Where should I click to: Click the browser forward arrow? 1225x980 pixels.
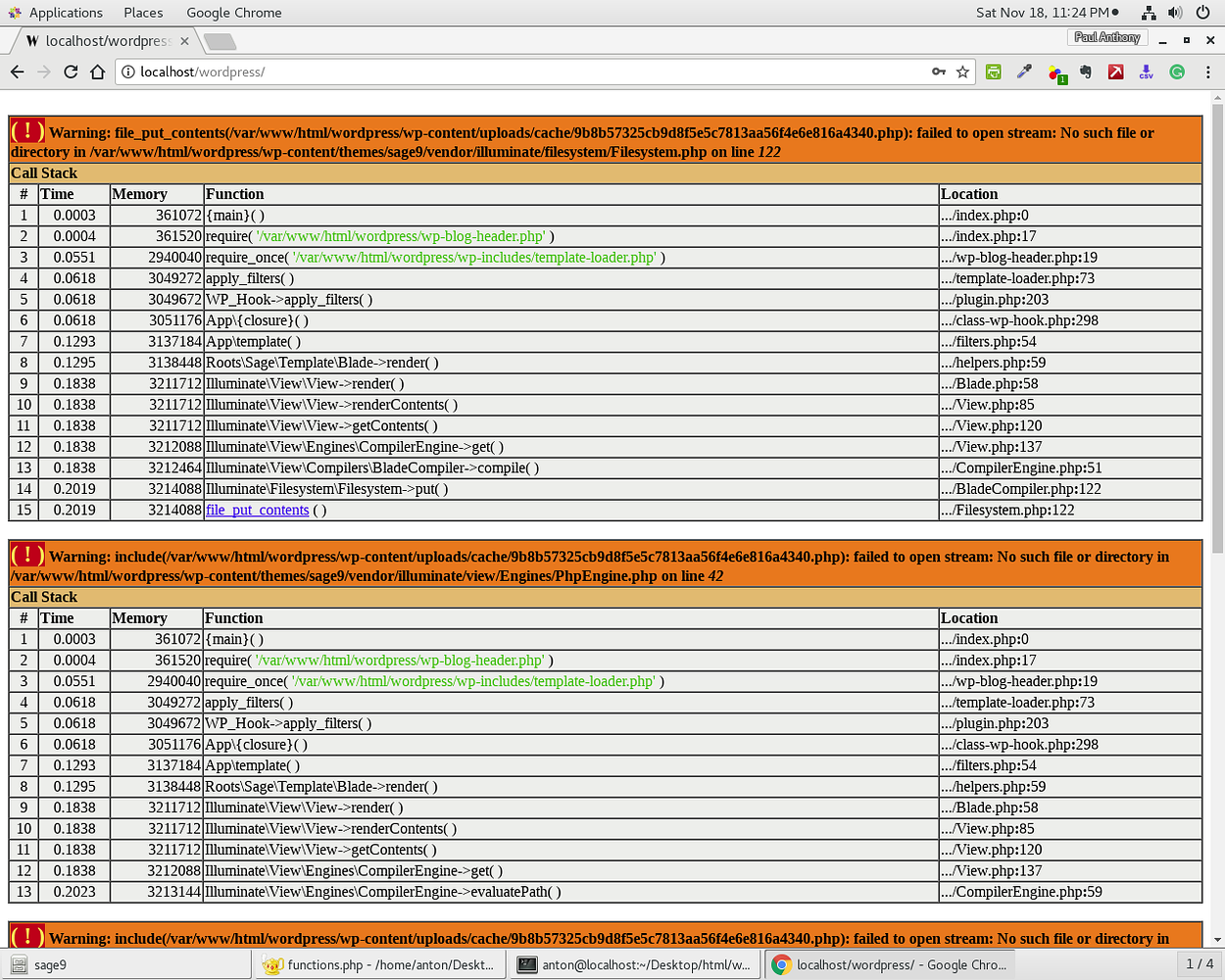click(43, 72)
